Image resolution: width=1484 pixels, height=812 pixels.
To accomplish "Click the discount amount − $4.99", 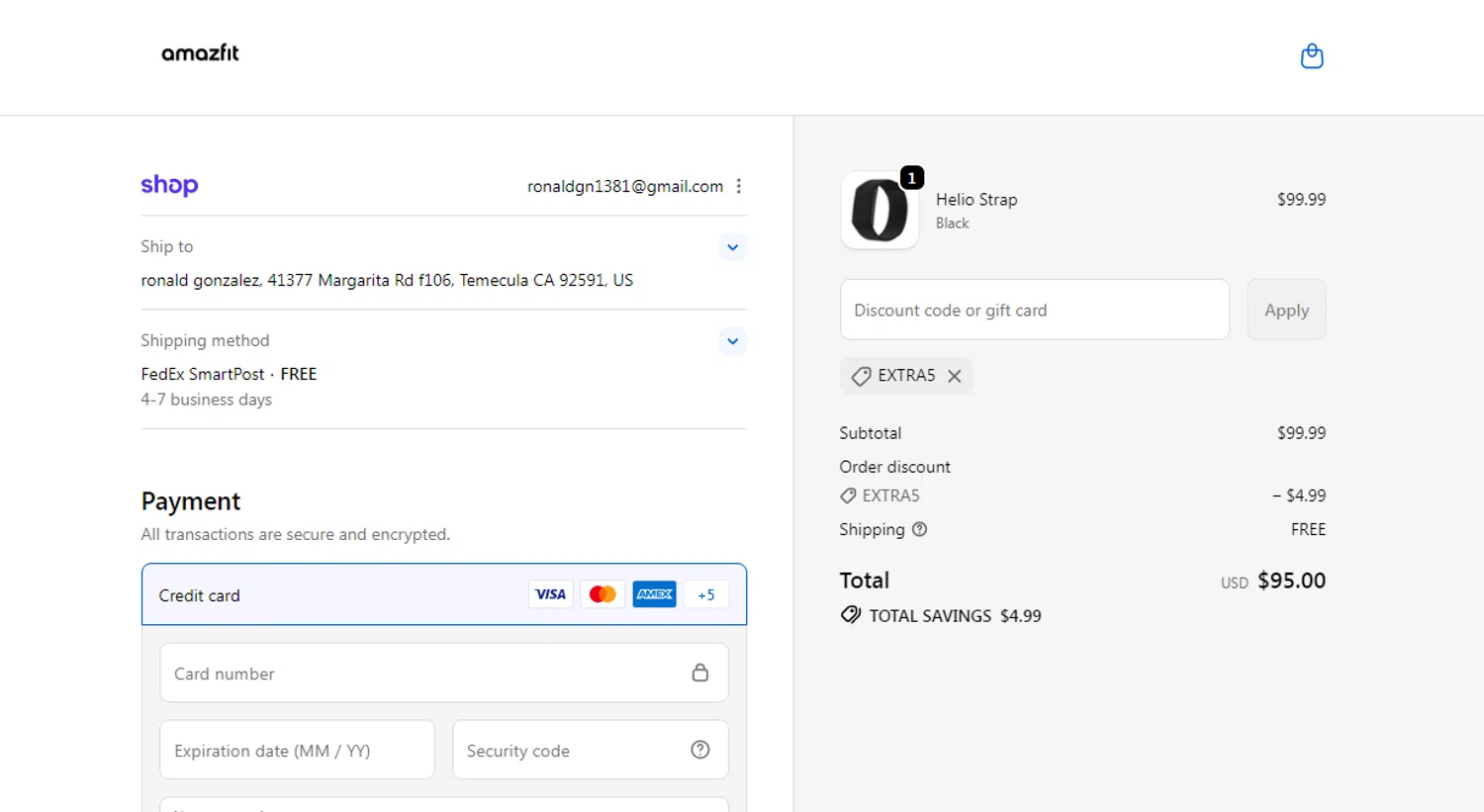I will coord(1299,496).
